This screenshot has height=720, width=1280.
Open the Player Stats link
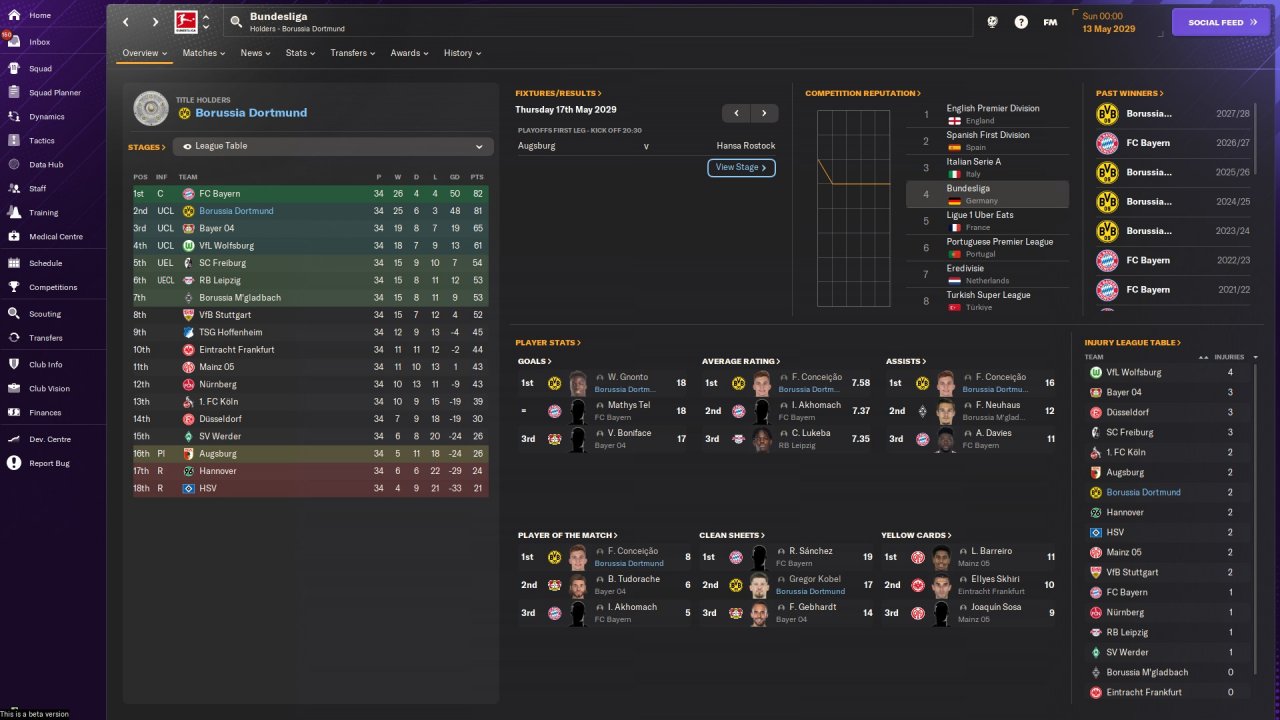click(548, 343)
